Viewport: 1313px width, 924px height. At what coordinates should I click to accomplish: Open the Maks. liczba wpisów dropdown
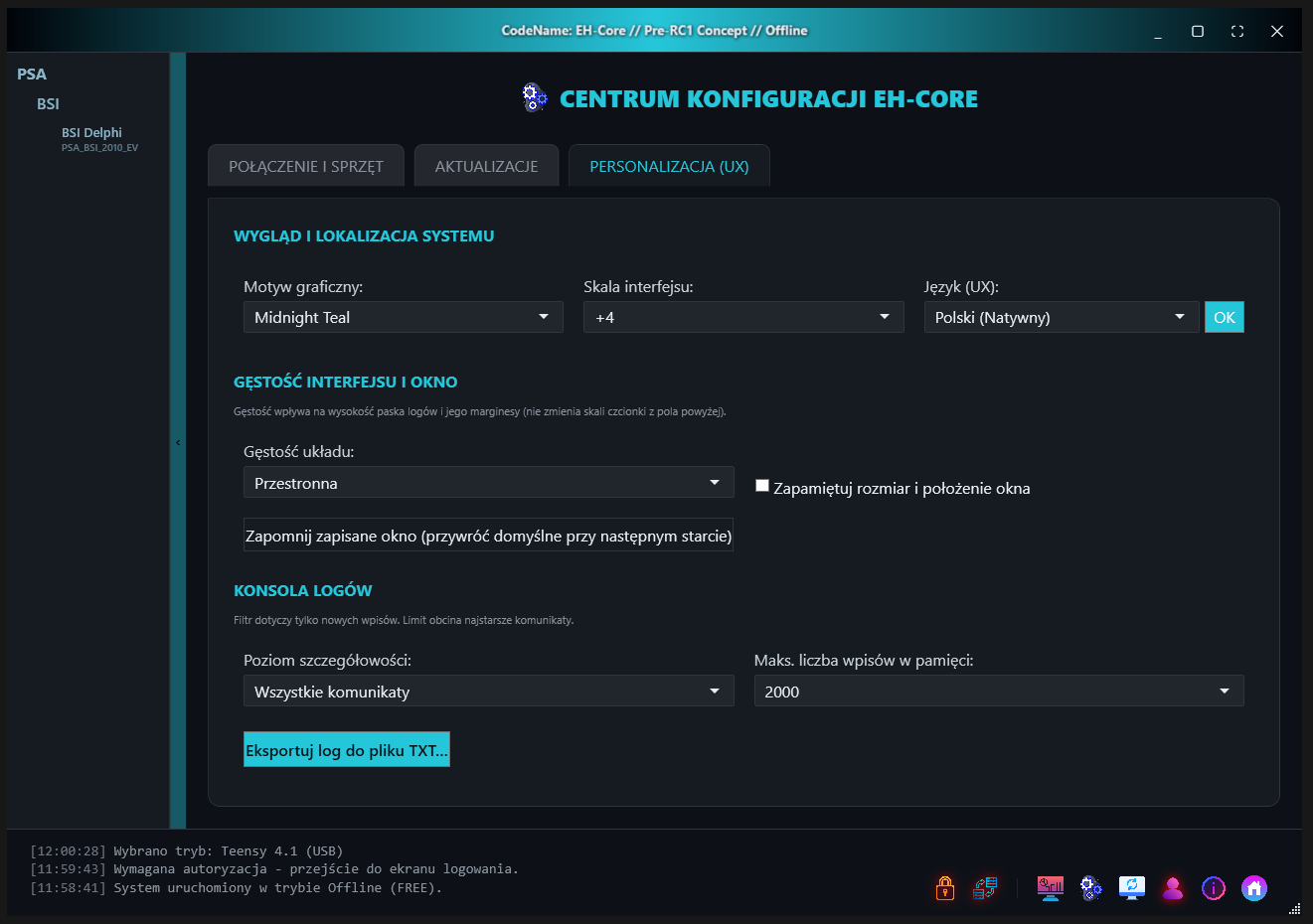tap(999, 692)
